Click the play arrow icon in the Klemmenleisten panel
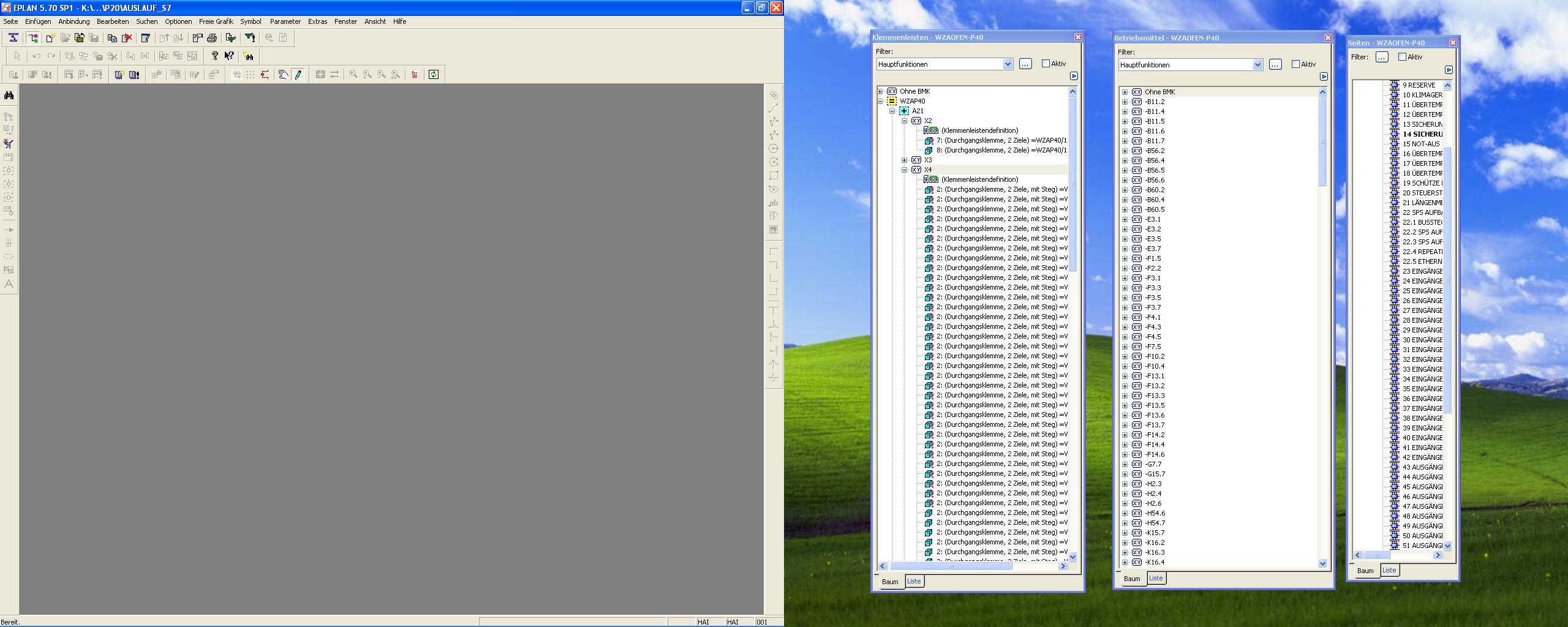 tap(1074, 76)
